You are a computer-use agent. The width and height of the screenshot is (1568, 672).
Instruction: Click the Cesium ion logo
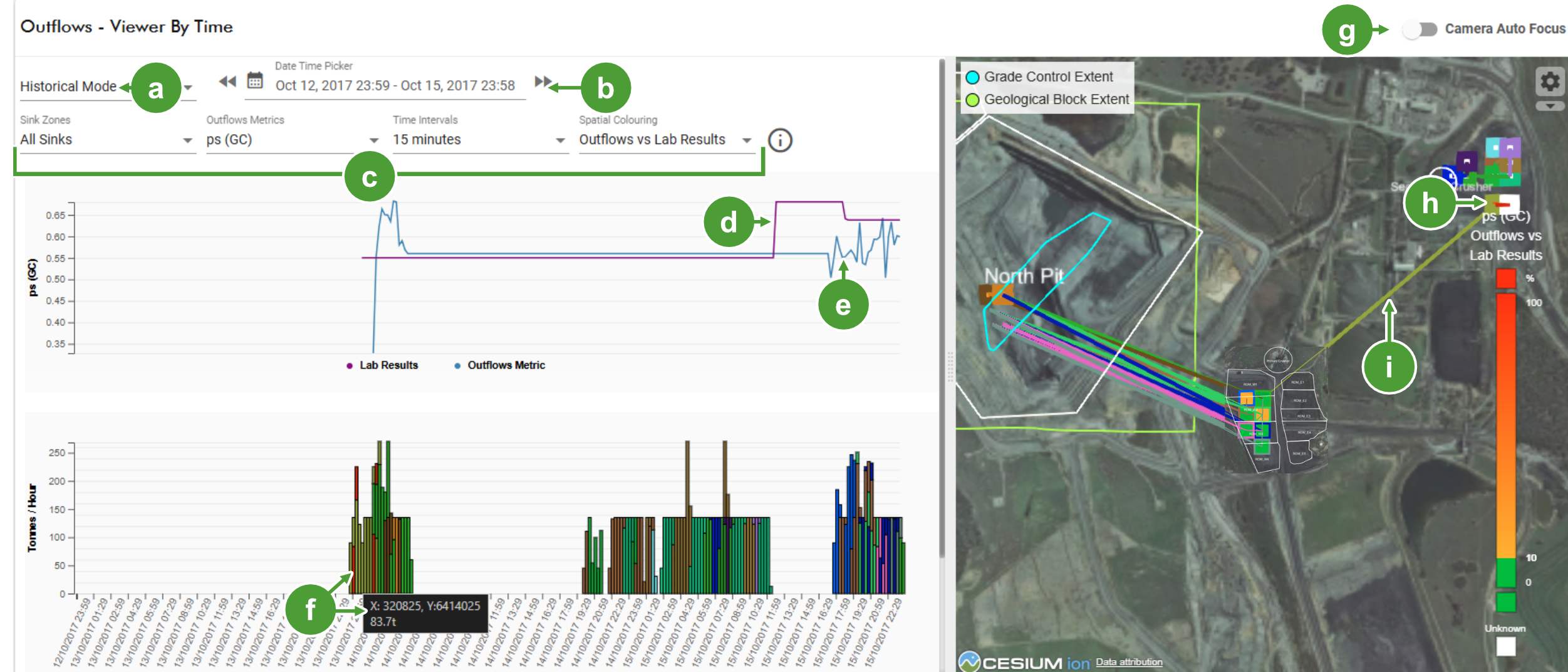click(1024, 662)
